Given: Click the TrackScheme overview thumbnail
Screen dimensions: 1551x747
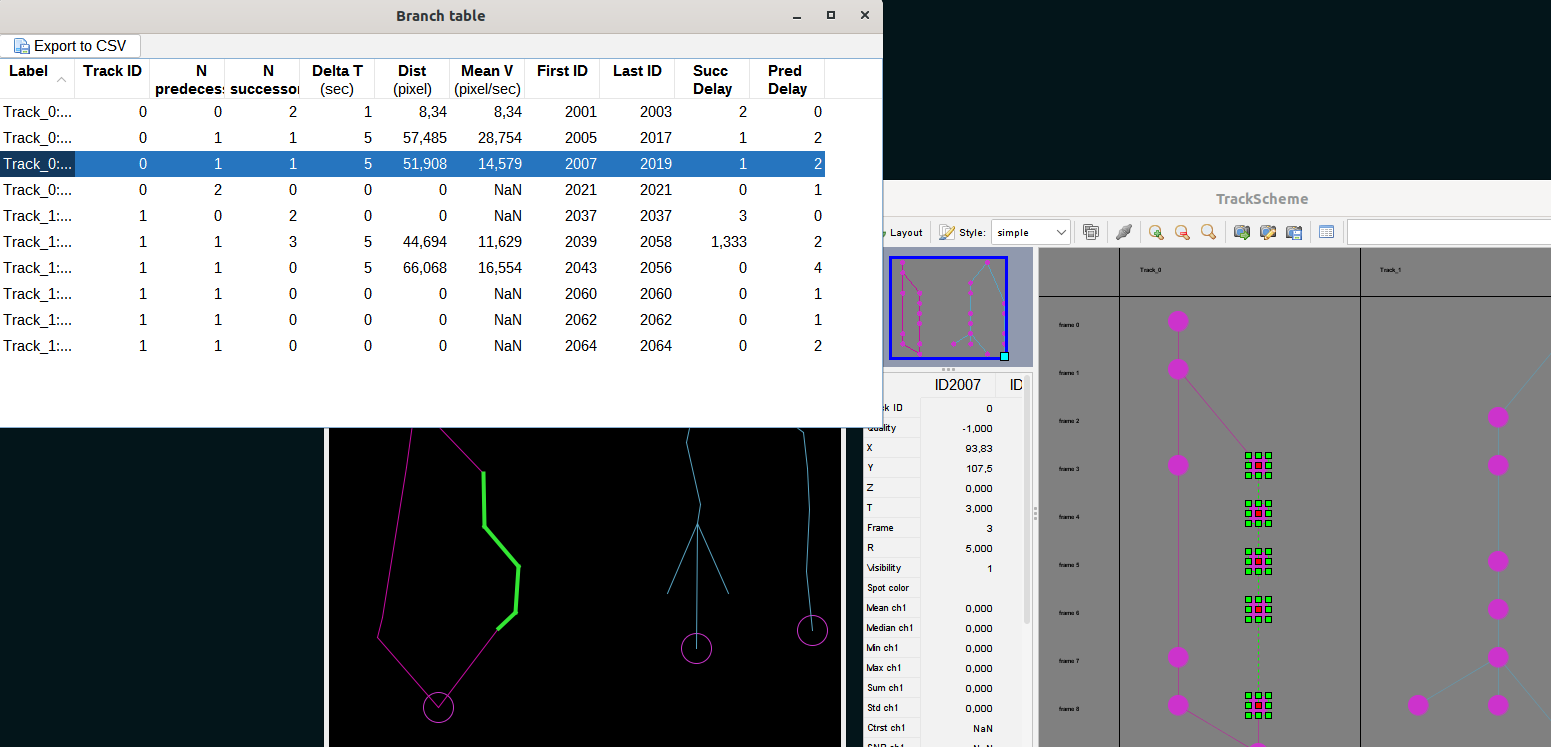Looking at the screenshot, I should tap(948, 307).
